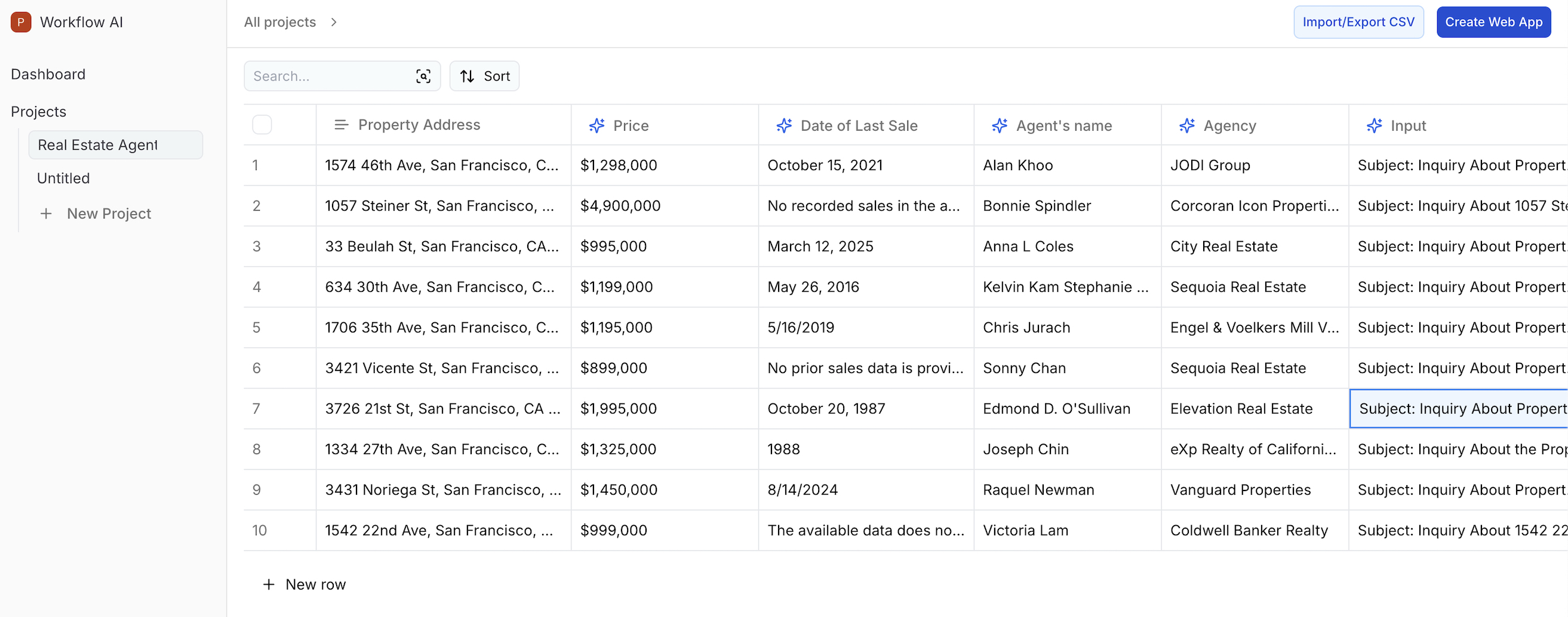Click the Input column header
The width and height of the screenshot is (1568, 617).
(1459, 125)
